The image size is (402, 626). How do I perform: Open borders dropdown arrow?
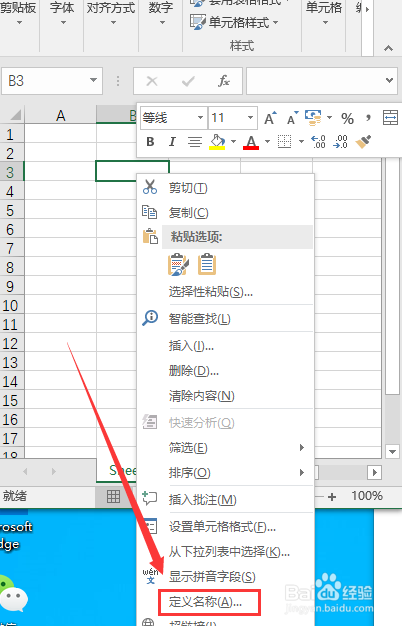[301, 141]
